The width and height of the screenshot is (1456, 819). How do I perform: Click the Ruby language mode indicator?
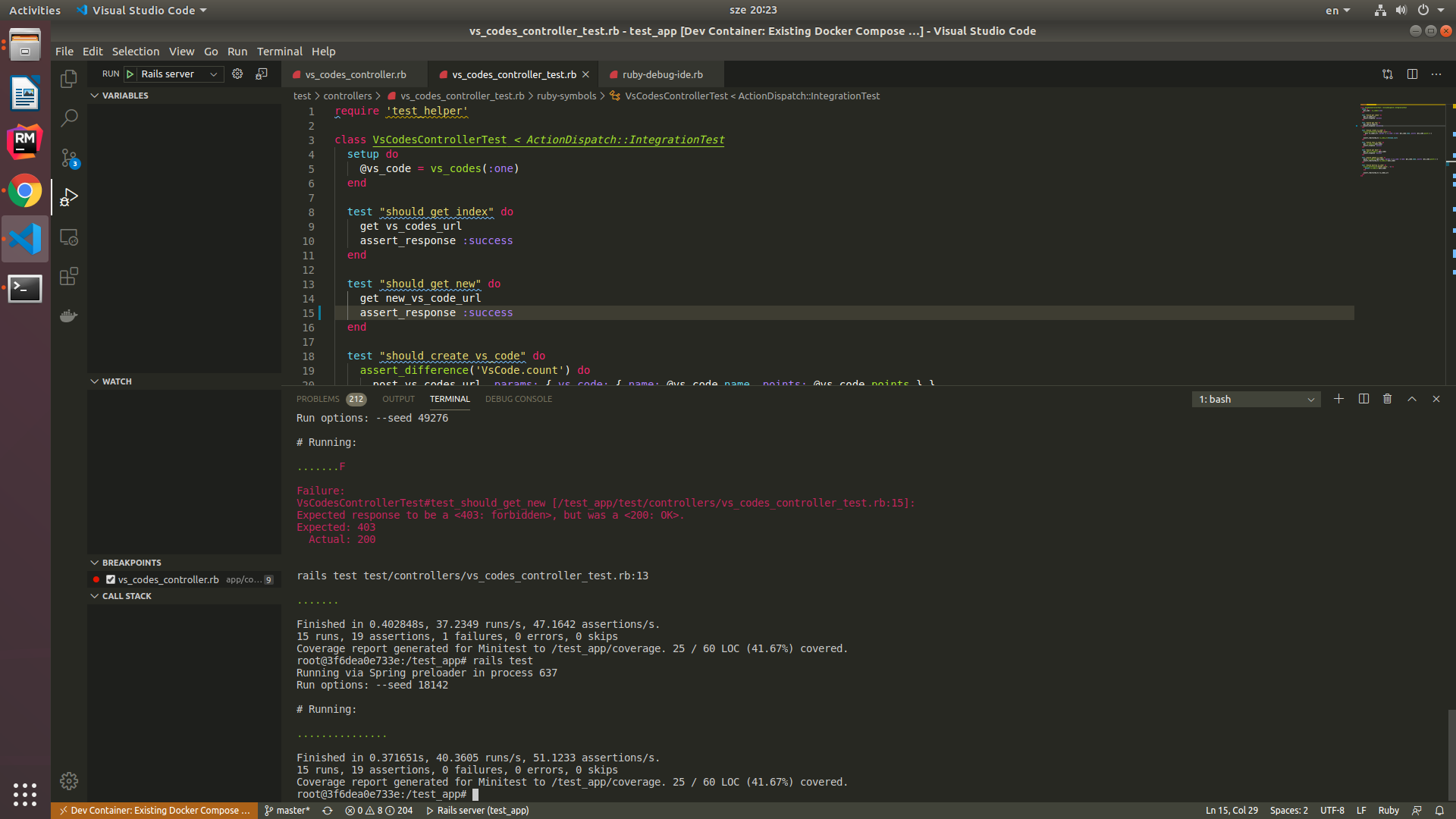tap(1389, 811)
